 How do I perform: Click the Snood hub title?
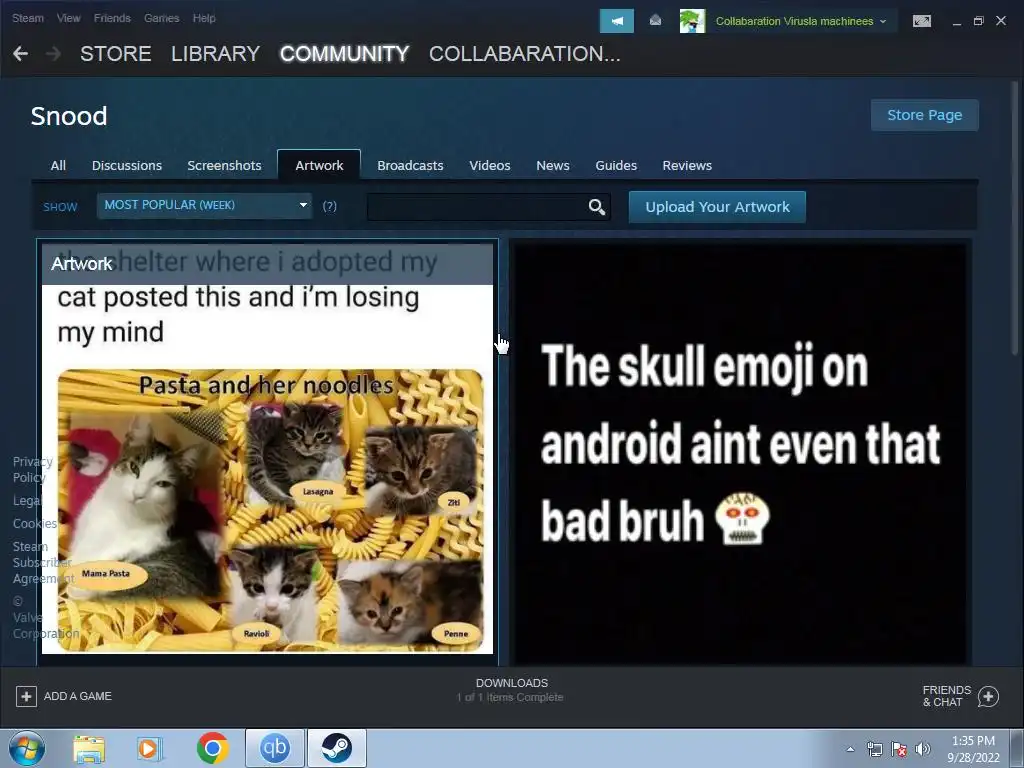point(69,116)
